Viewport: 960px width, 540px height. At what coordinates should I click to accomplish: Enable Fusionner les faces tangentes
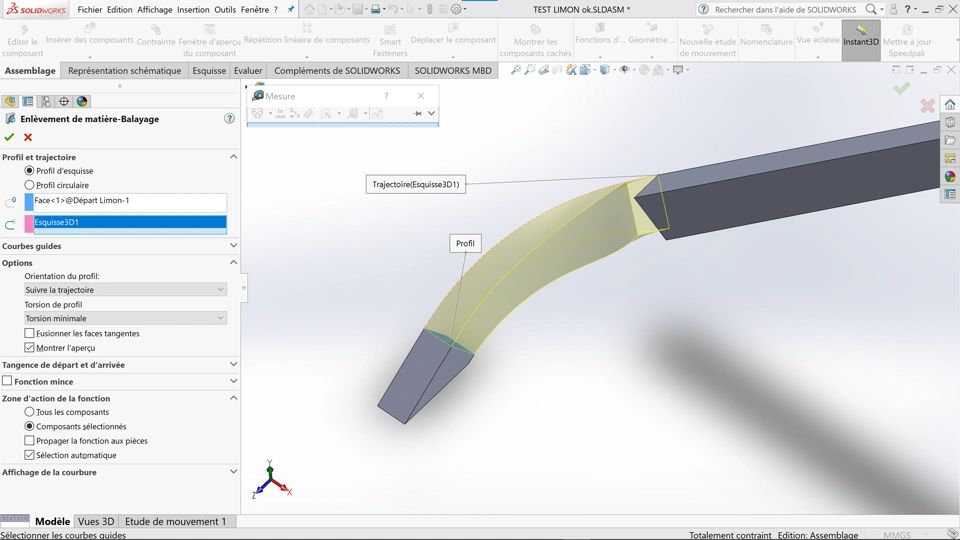(x=29, y=333)
